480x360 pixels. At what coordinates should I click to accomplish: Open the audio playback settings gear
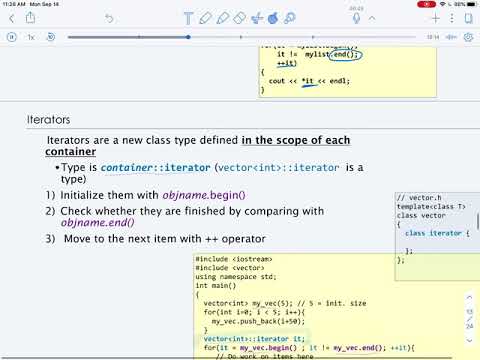click(468, 37)
